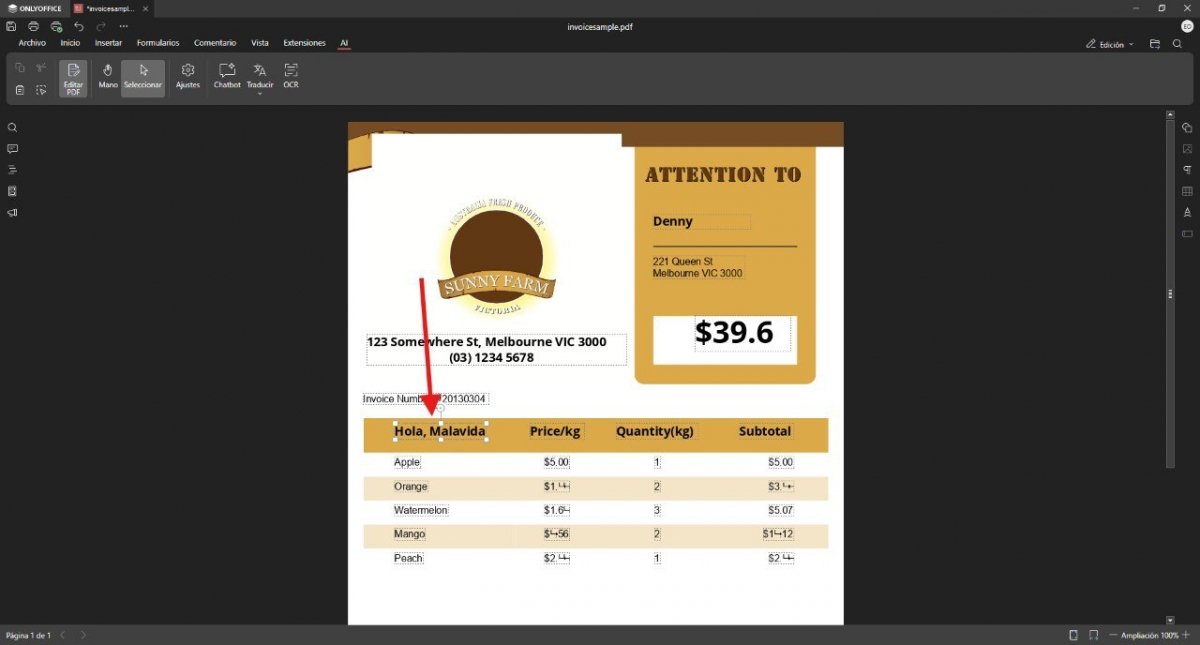Zoom in with the plus button
The width and height of the screenshot is (1200, 645).
(x=1187, y=635)
